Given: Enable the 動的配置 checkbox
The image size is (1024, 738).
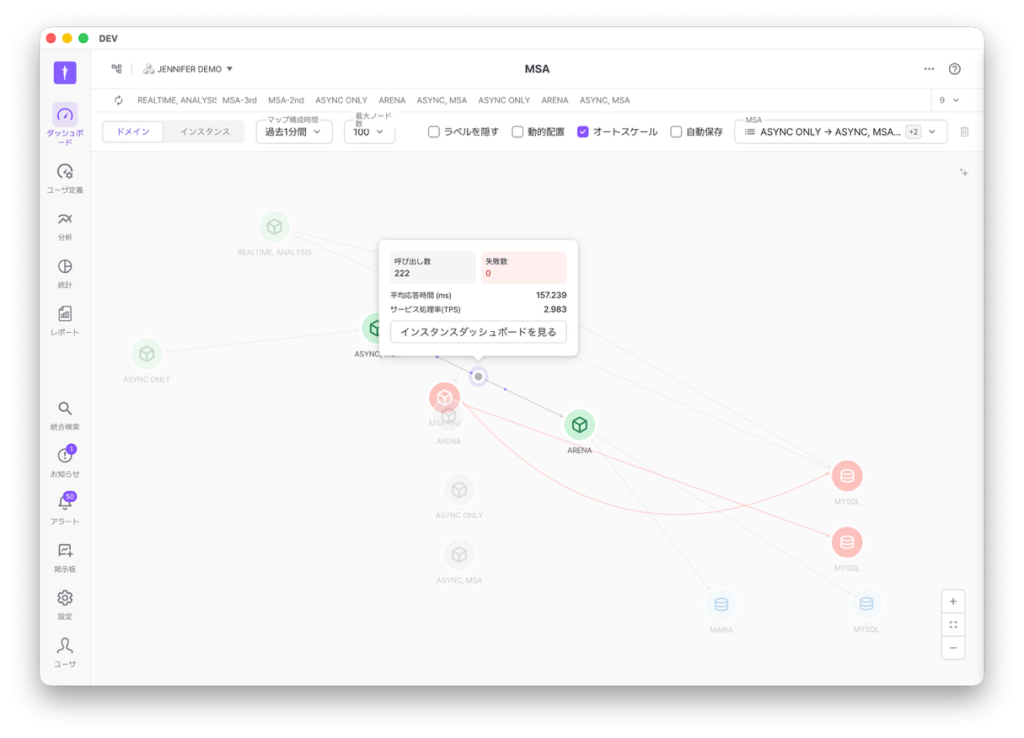Looking at the screenshot, I should click(518, 132).
